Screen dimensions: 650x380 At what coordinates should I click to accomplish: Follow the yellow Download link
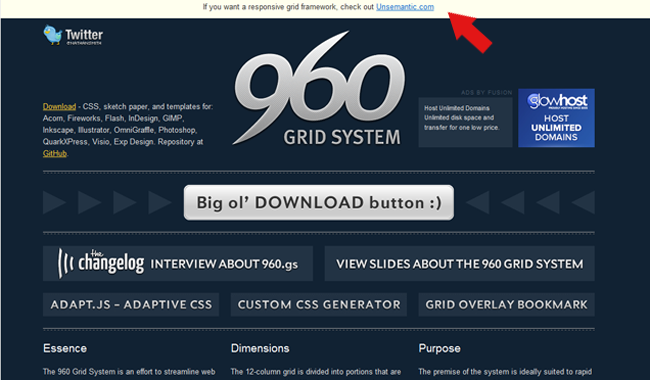(59, 106)
